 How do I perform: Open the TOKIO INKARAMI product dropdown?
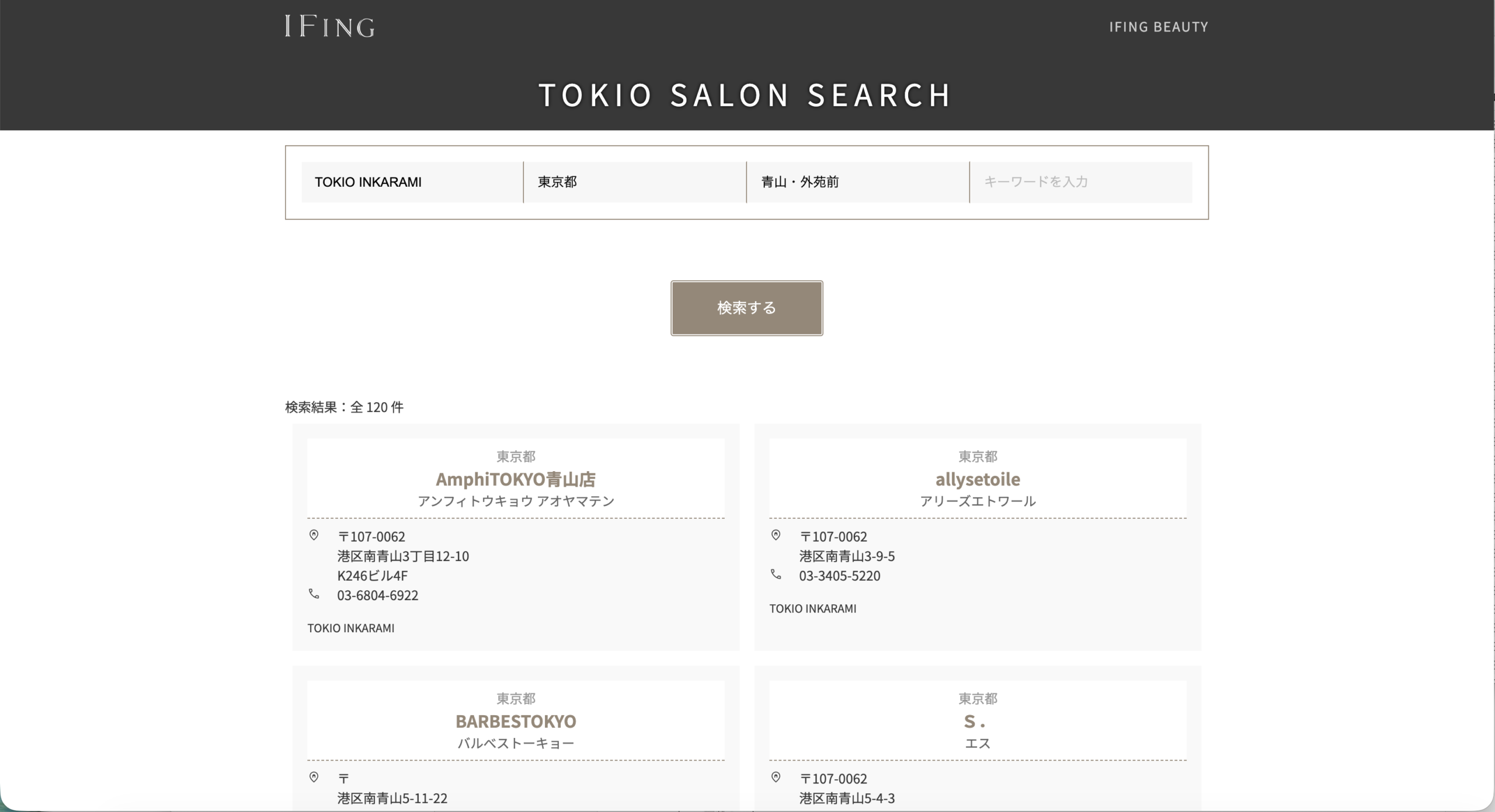pyautogui.click(x=412, y=182)
